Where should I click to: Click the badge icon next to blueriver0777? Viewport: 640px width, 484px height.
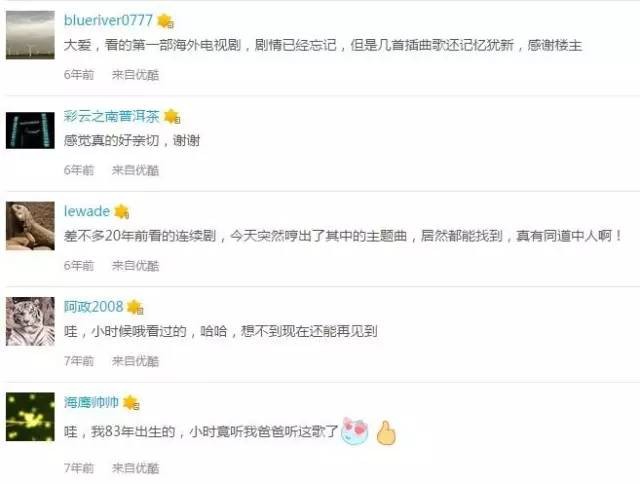click(166, 21)
